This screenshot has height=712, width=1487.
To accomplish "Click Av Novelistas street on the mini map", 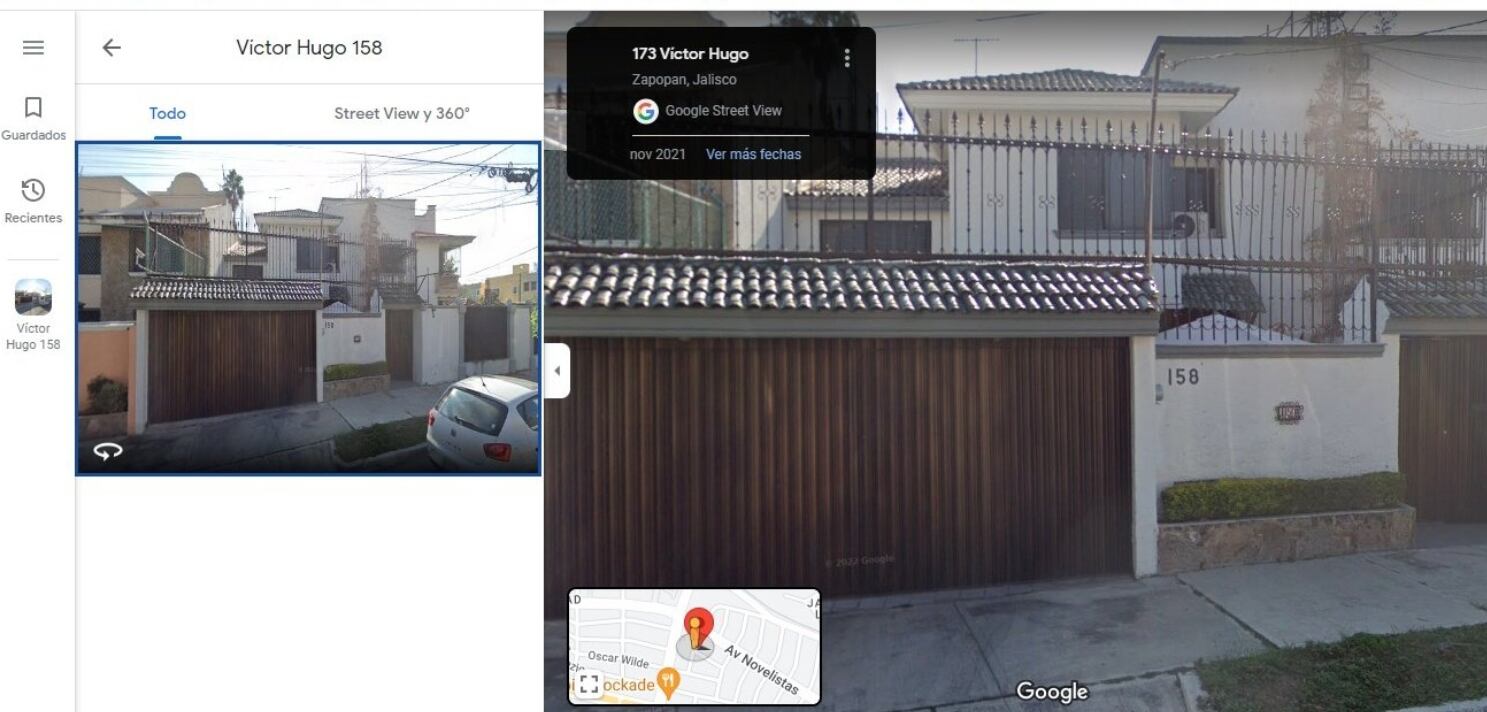I will 760,670.
